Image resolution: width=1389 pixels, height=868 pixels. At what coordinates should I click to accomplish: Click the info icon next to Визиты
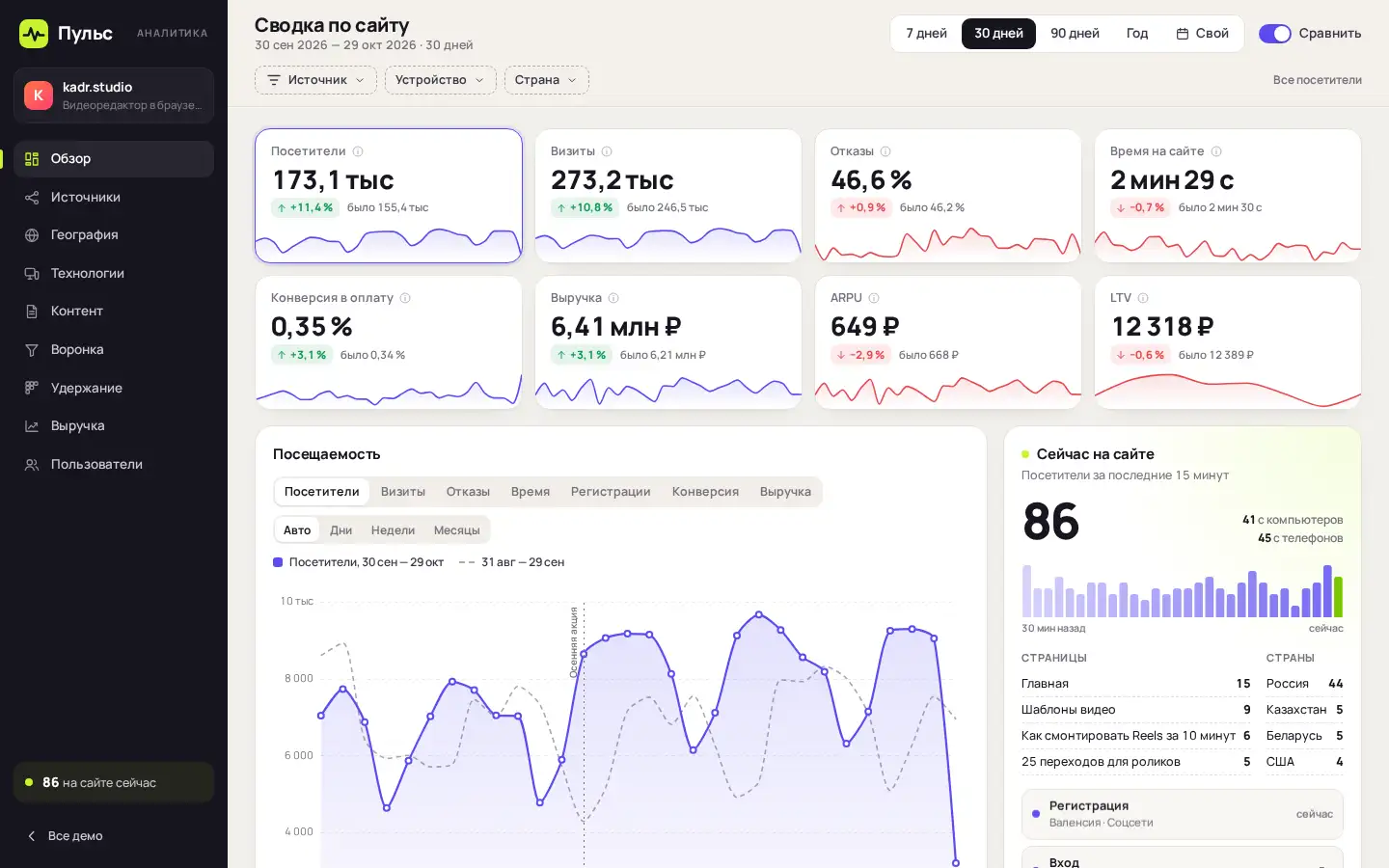click(x=607, y=151)
